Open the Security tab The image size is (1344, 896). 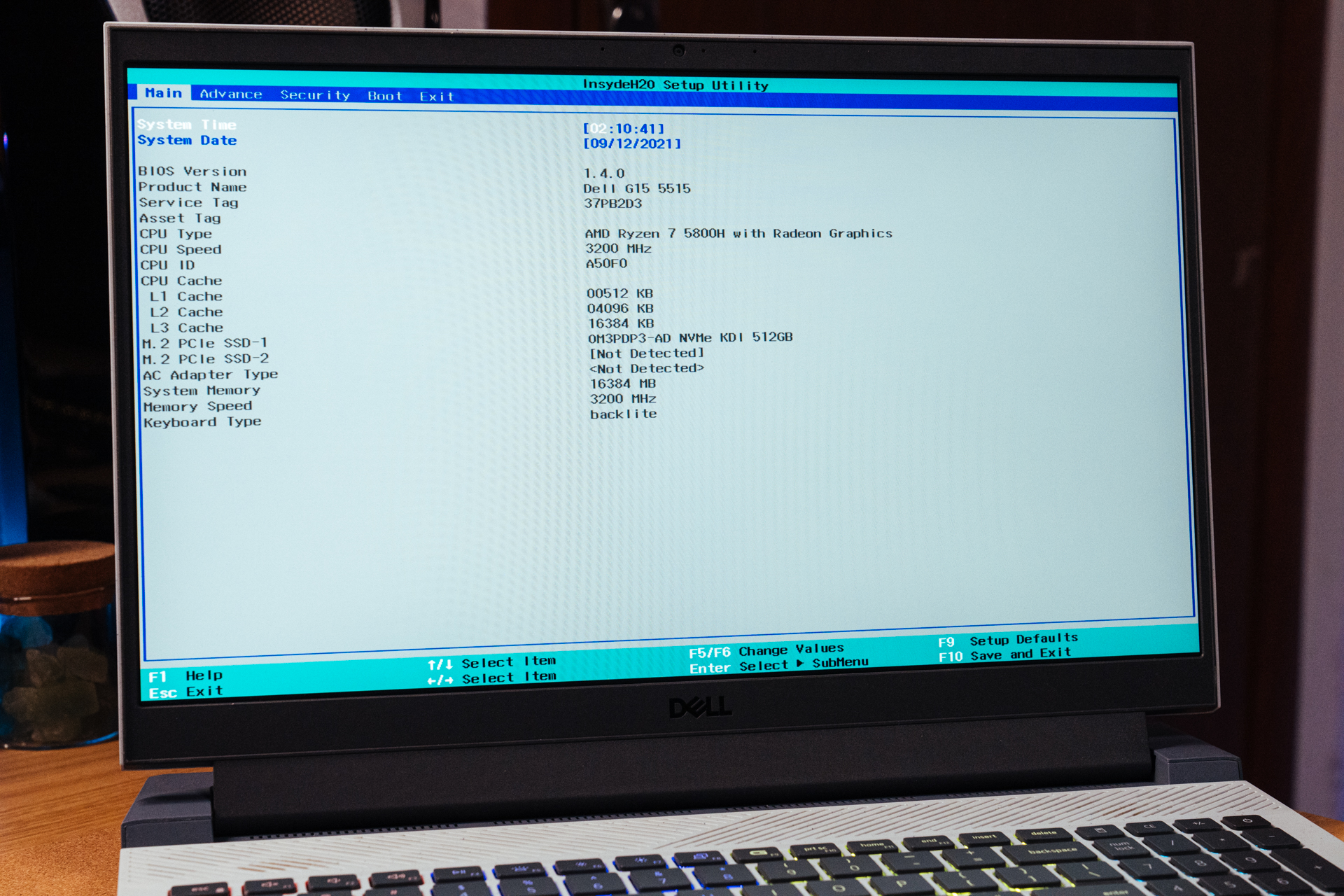315,94
